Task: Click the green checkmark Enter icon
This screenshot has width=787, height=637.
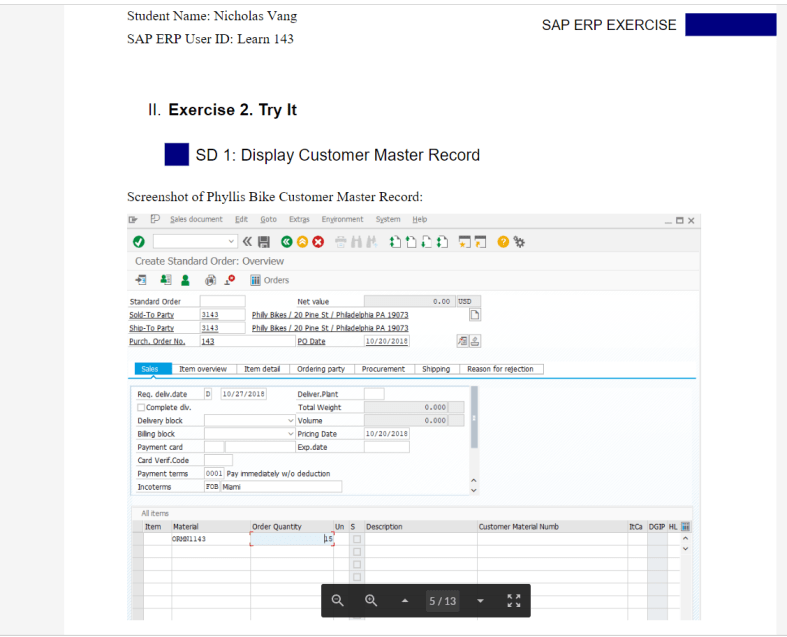Action: [x=138, y=242]
